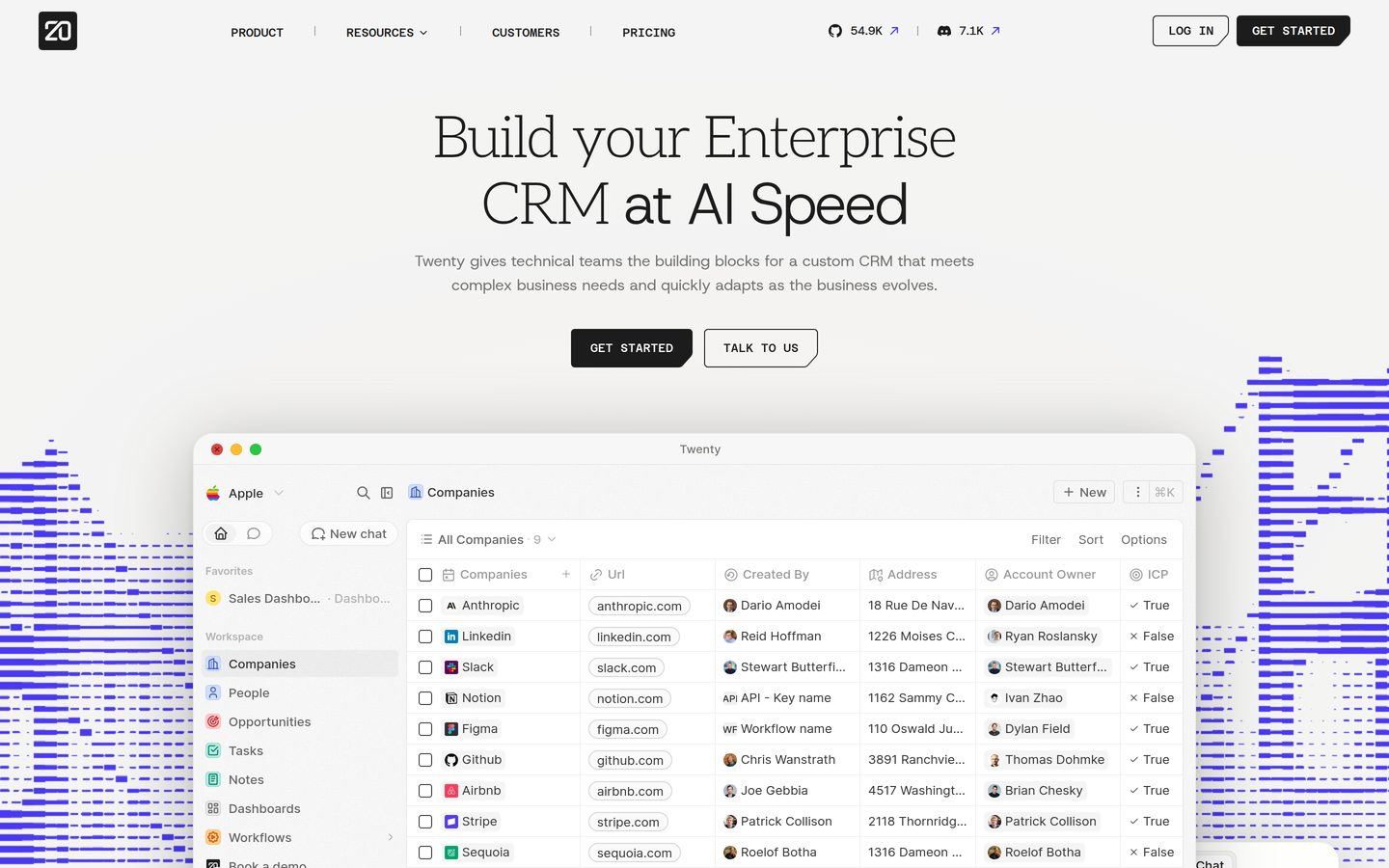Screen dimensions: 1389x868
Task: Click the Url column link icon
Action: 596,575
